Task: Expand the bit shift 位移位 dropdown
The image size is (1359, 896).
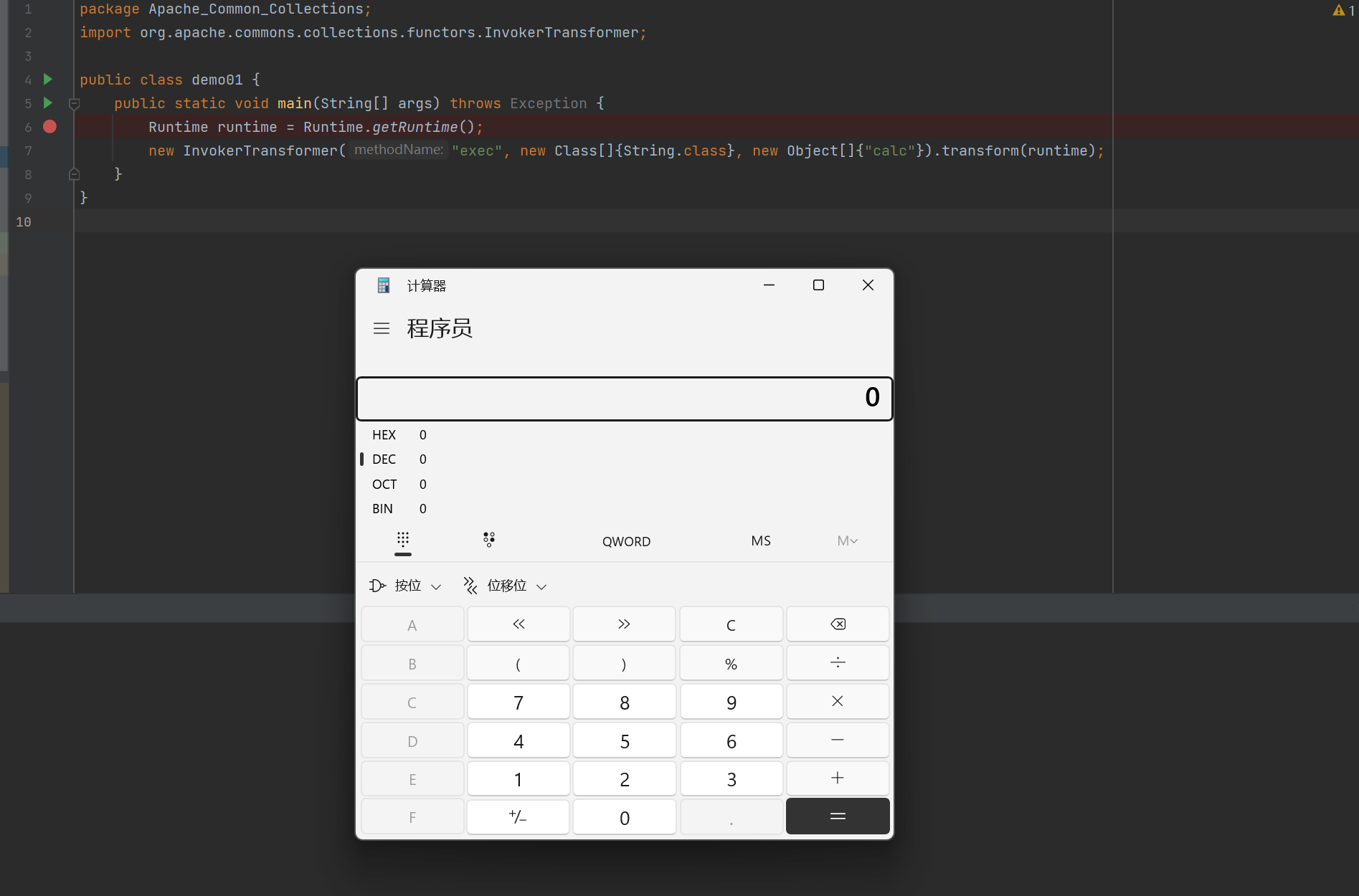Action: 505,586
